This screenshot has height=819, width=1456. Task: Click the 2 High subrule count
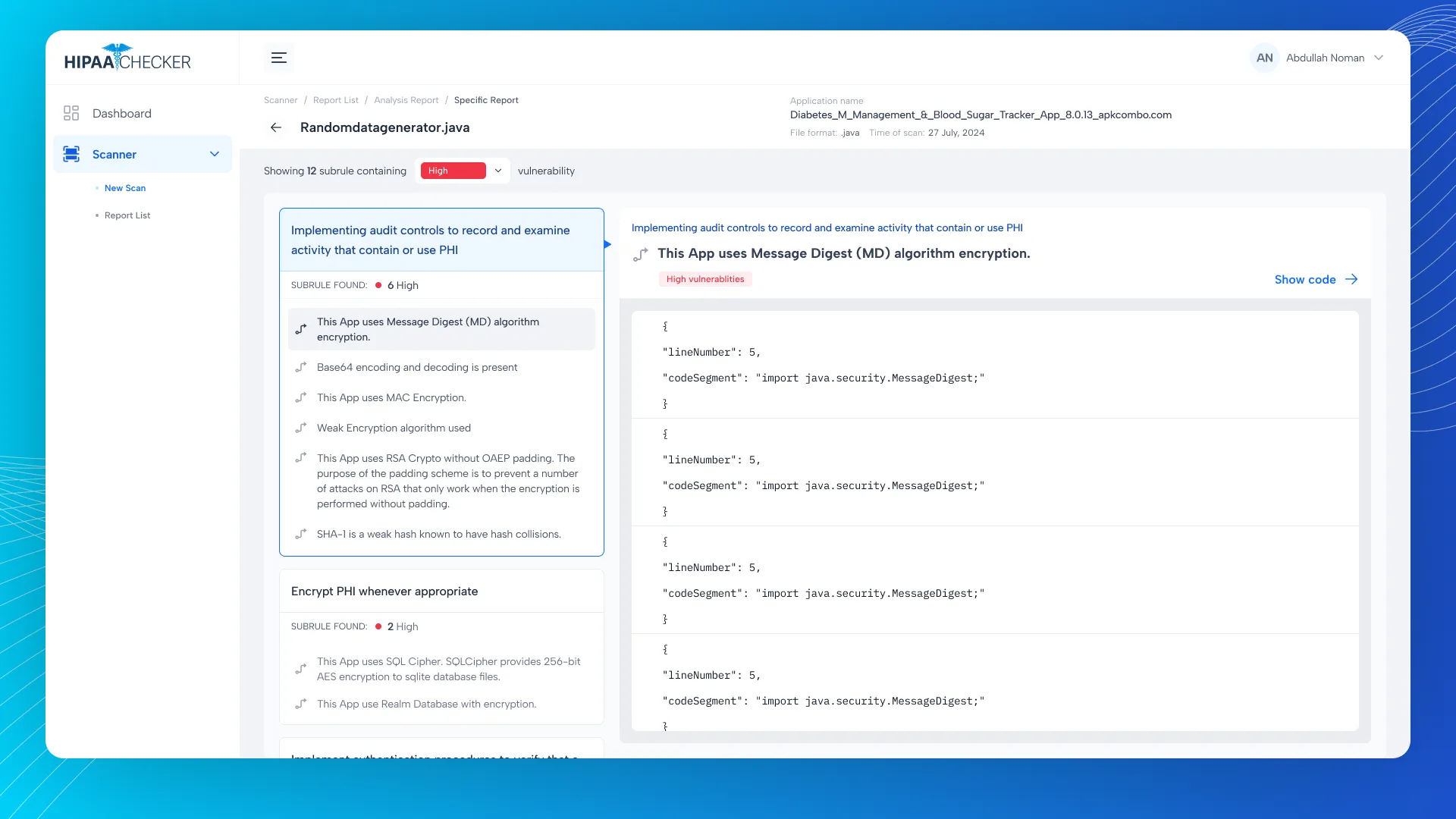coord(403,626)
